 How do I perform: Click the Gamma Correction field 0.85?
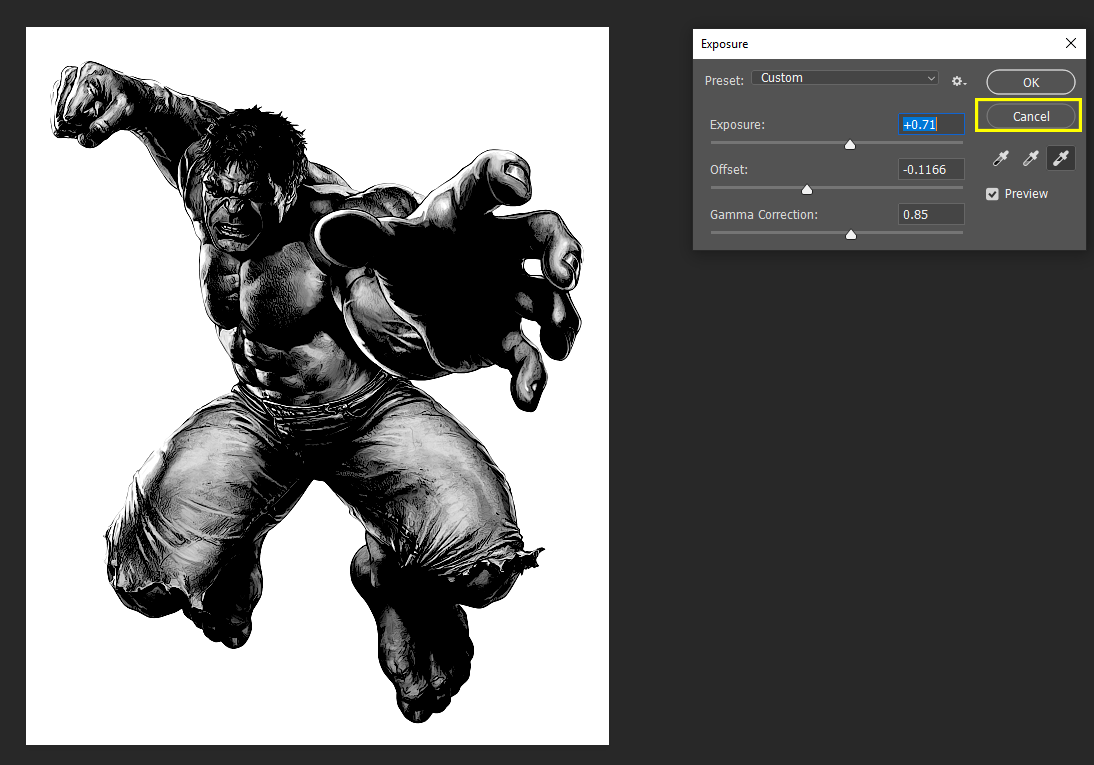click(931, 214)
